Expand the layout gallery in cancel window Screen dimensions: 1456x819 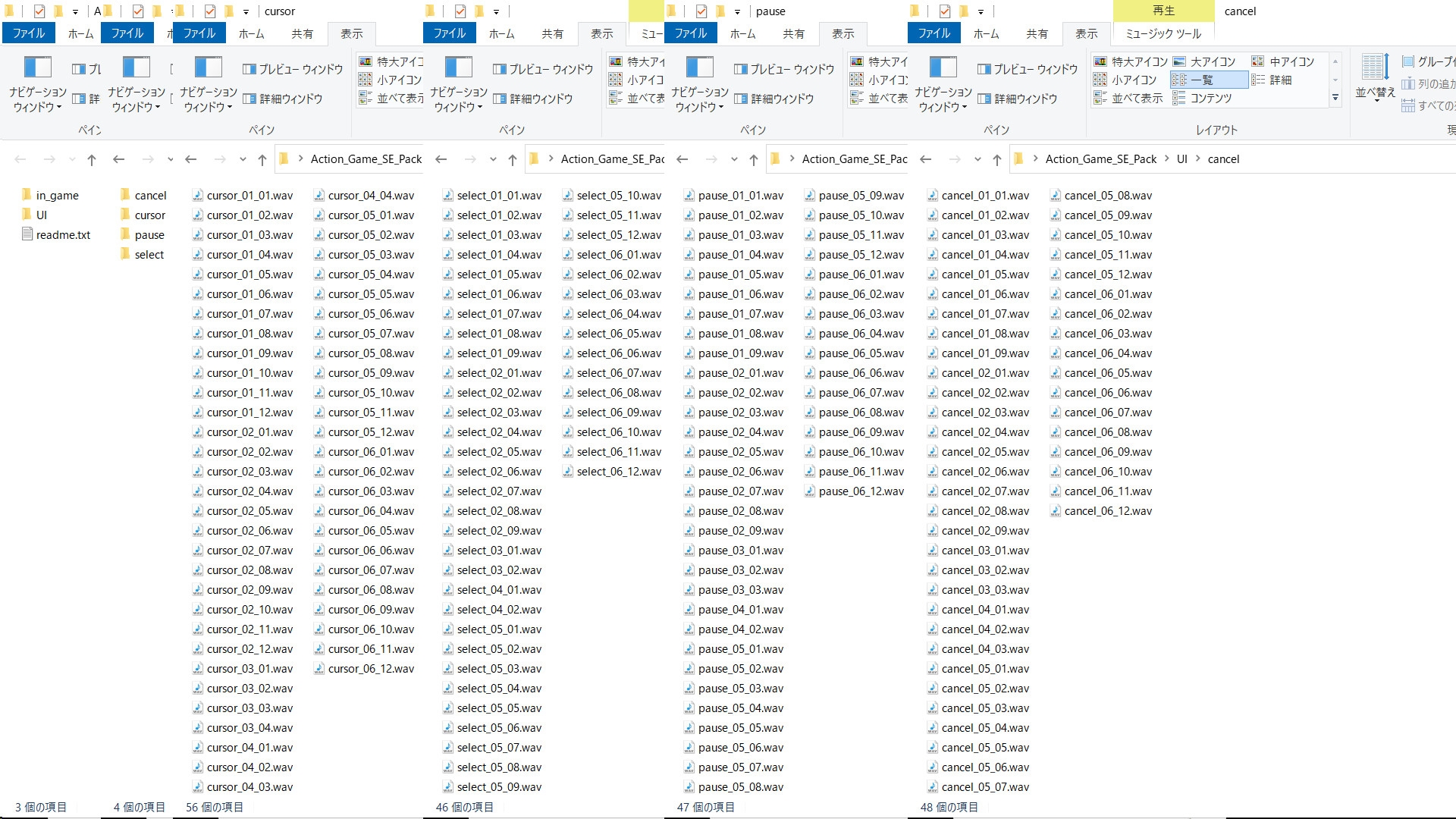coord(1335,98)
